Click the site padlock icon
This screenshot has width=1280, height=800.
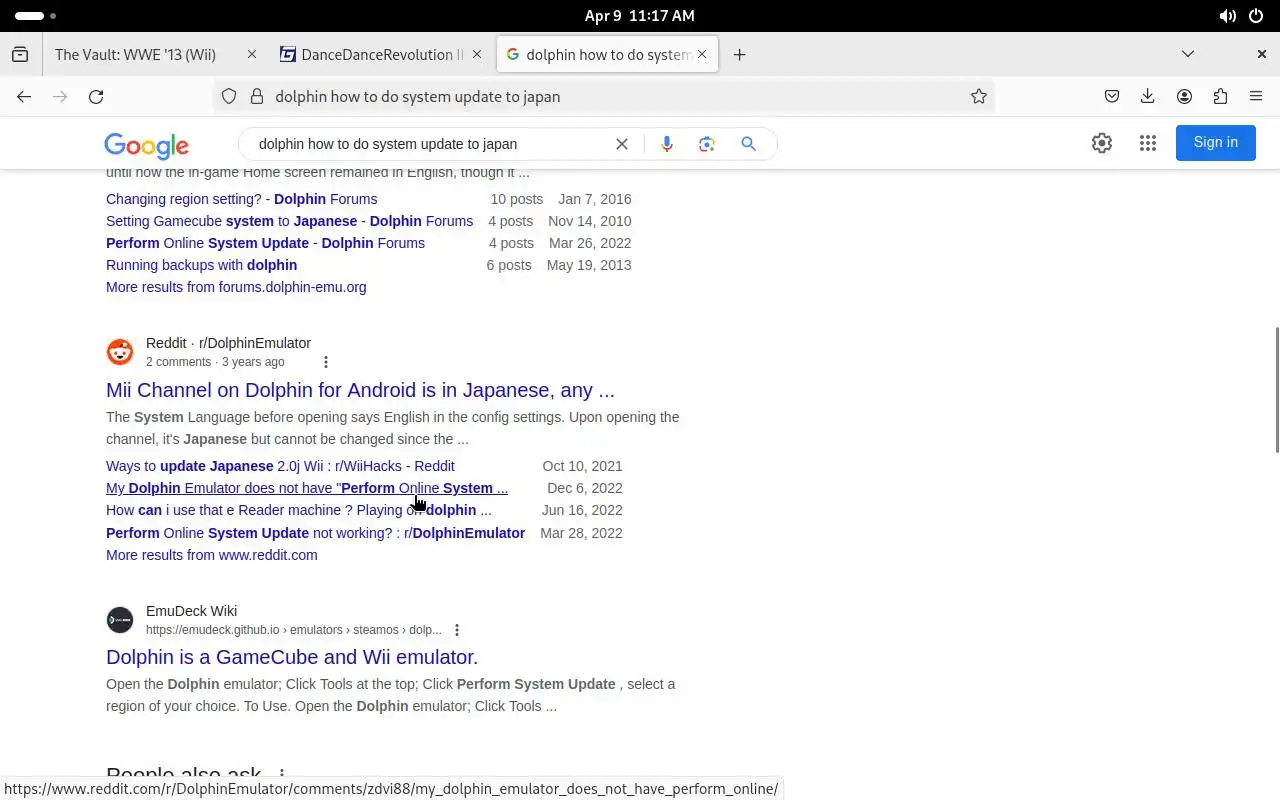[x=256, y=97]
